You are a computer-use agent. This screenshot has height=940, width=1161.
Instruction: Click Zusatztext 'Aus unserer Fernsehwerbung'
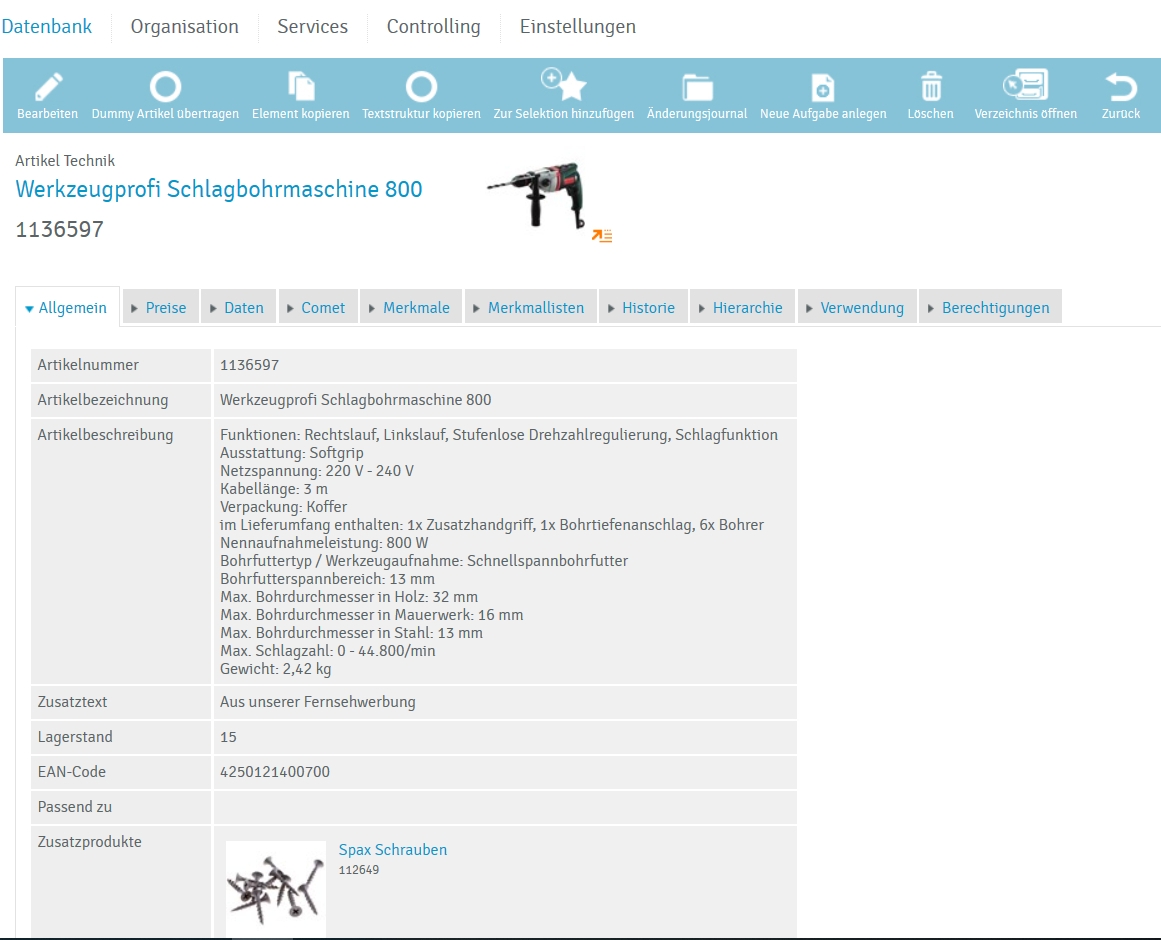click(318, 702)
